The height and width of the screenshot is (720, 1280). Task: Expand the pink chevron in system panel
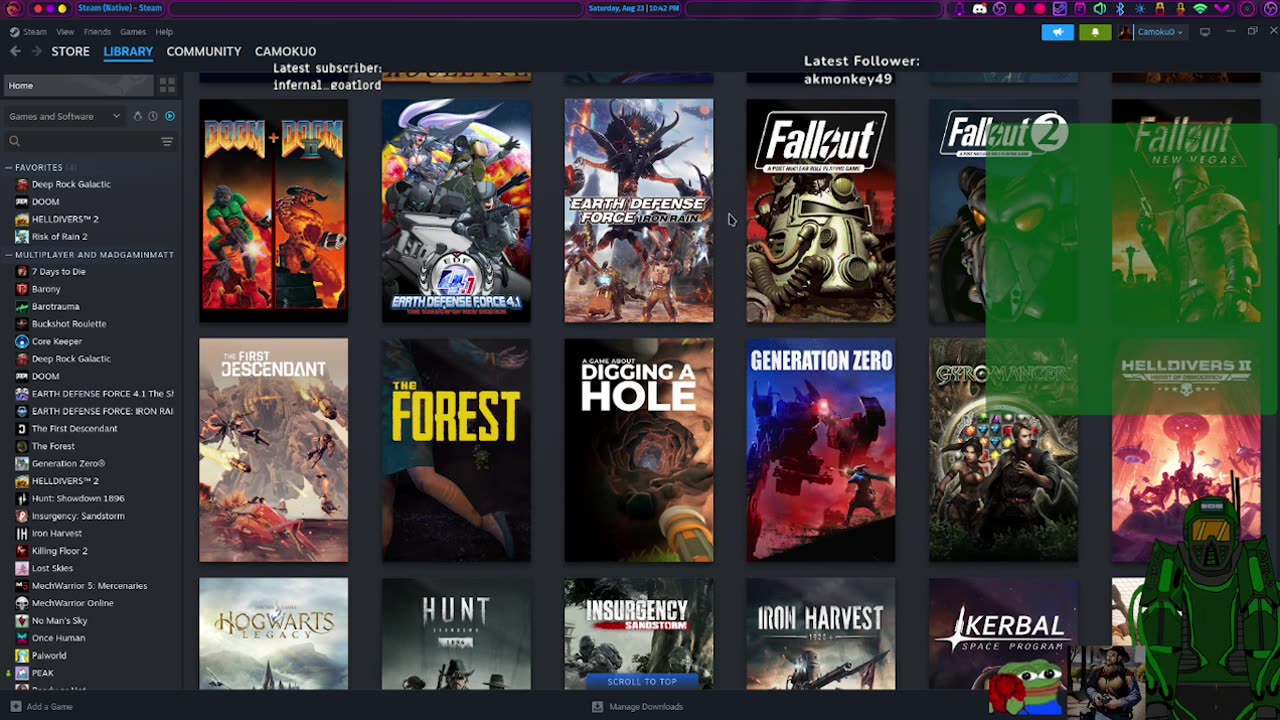click(x=1222, y=9)
